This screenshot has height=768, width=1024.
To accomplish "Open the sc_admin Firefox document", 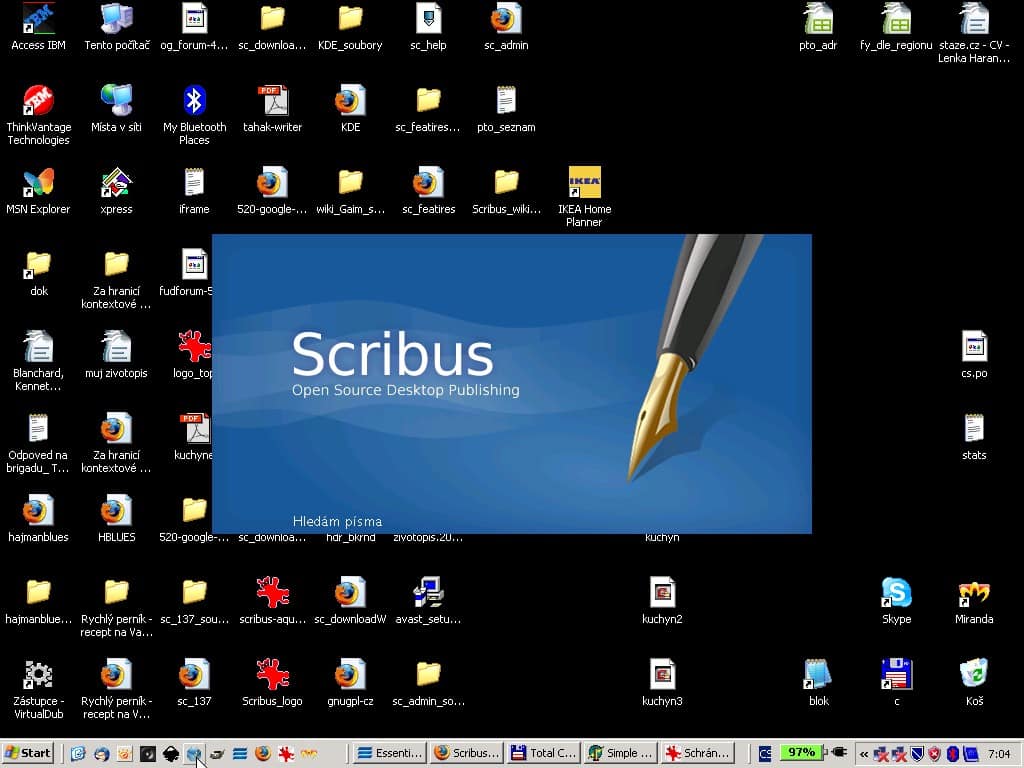I will [506, 26].
